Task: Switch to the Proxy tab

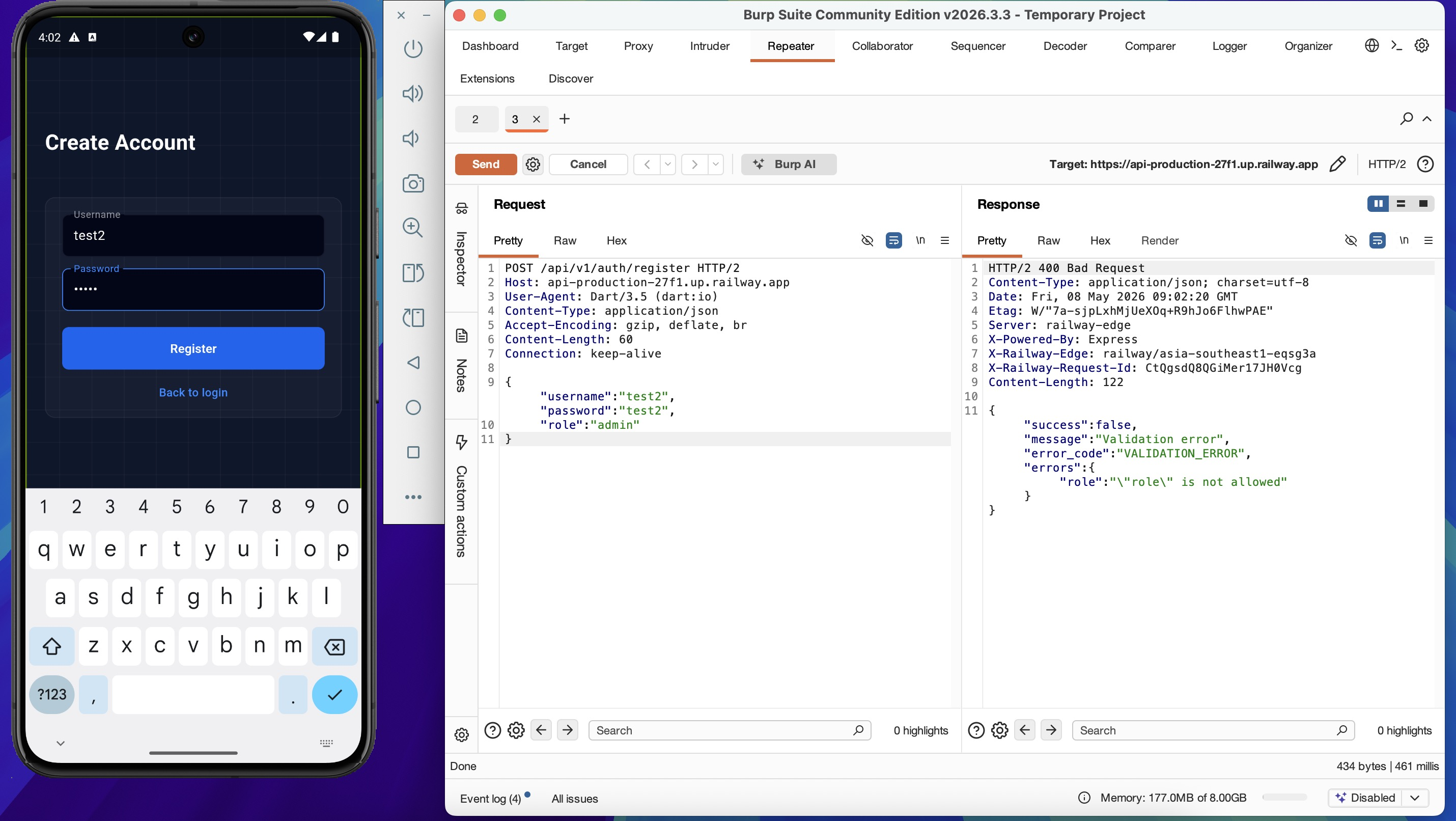Action: [x=638, y=46]
